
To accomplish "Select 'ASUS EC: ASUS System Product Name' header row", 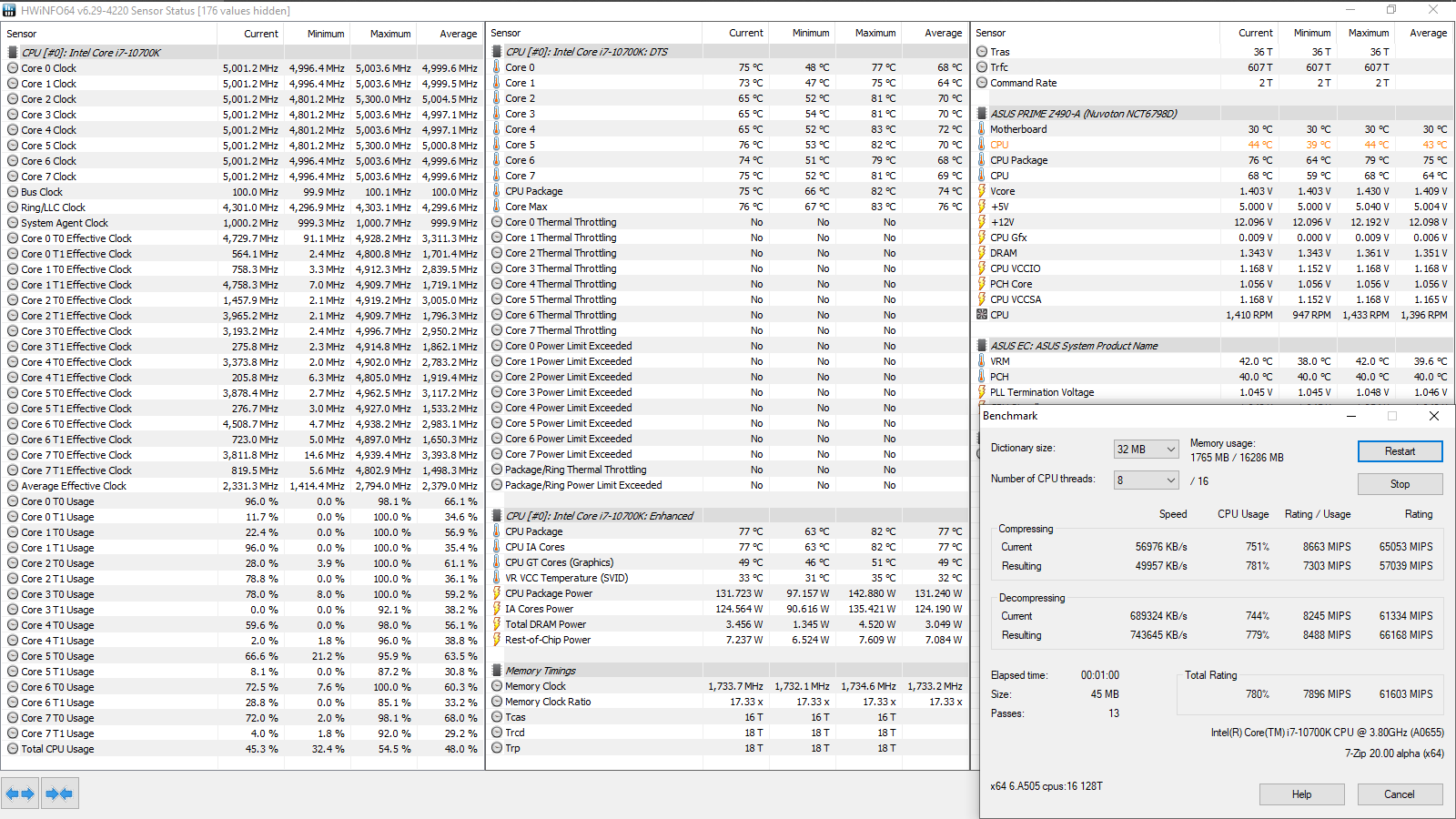I will click(1074, 346).
